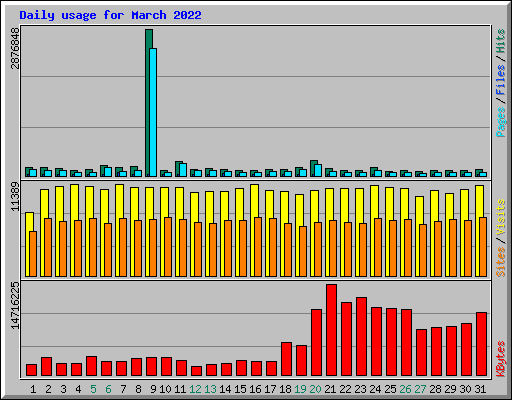Click the x-axis day label 9
This screenshot has height=400, width=512.
point(153,389)
